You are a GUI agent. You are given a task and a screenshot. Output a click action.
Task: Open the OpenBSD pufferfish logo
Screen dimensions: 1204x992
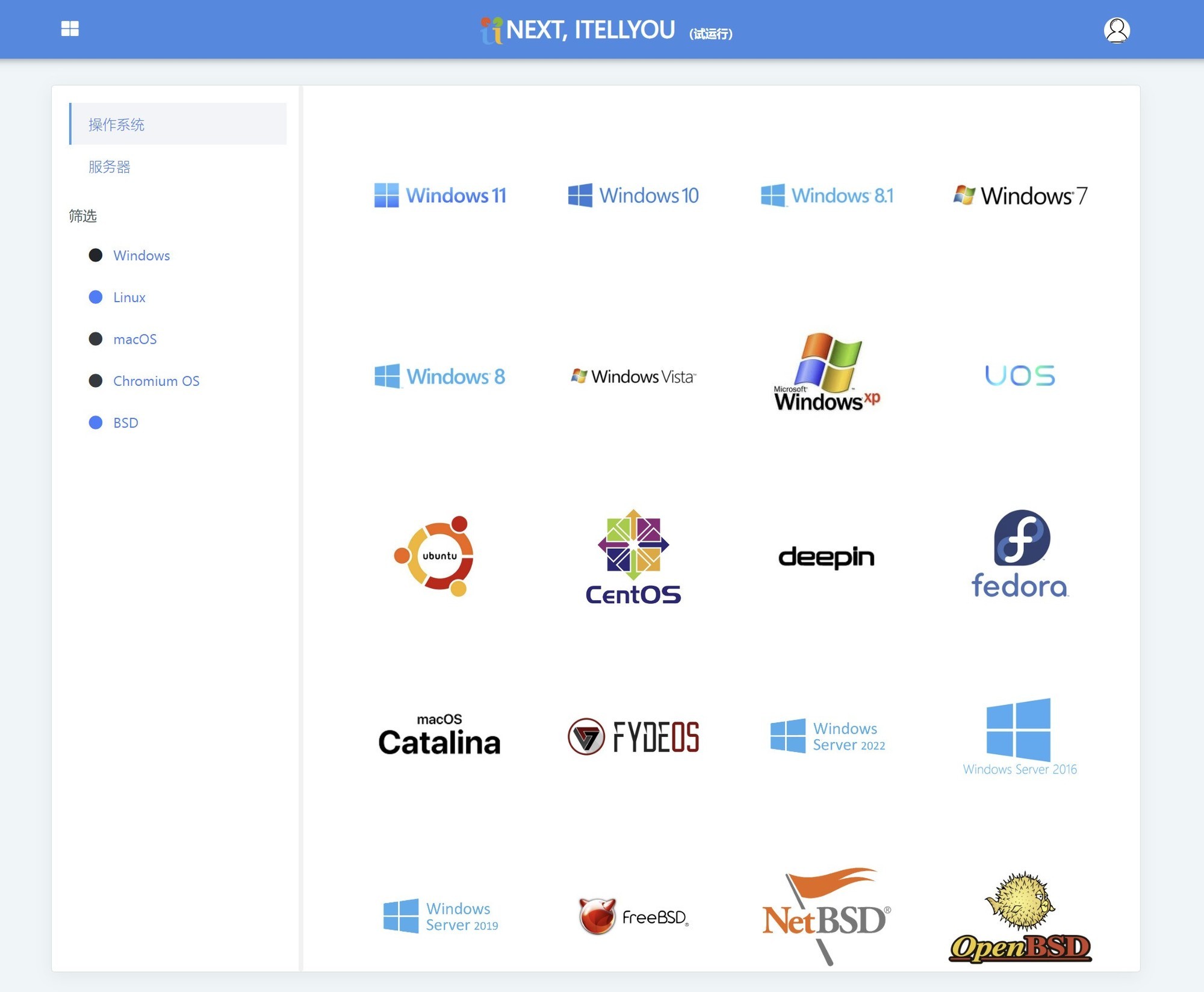[x=1020, y=917]
